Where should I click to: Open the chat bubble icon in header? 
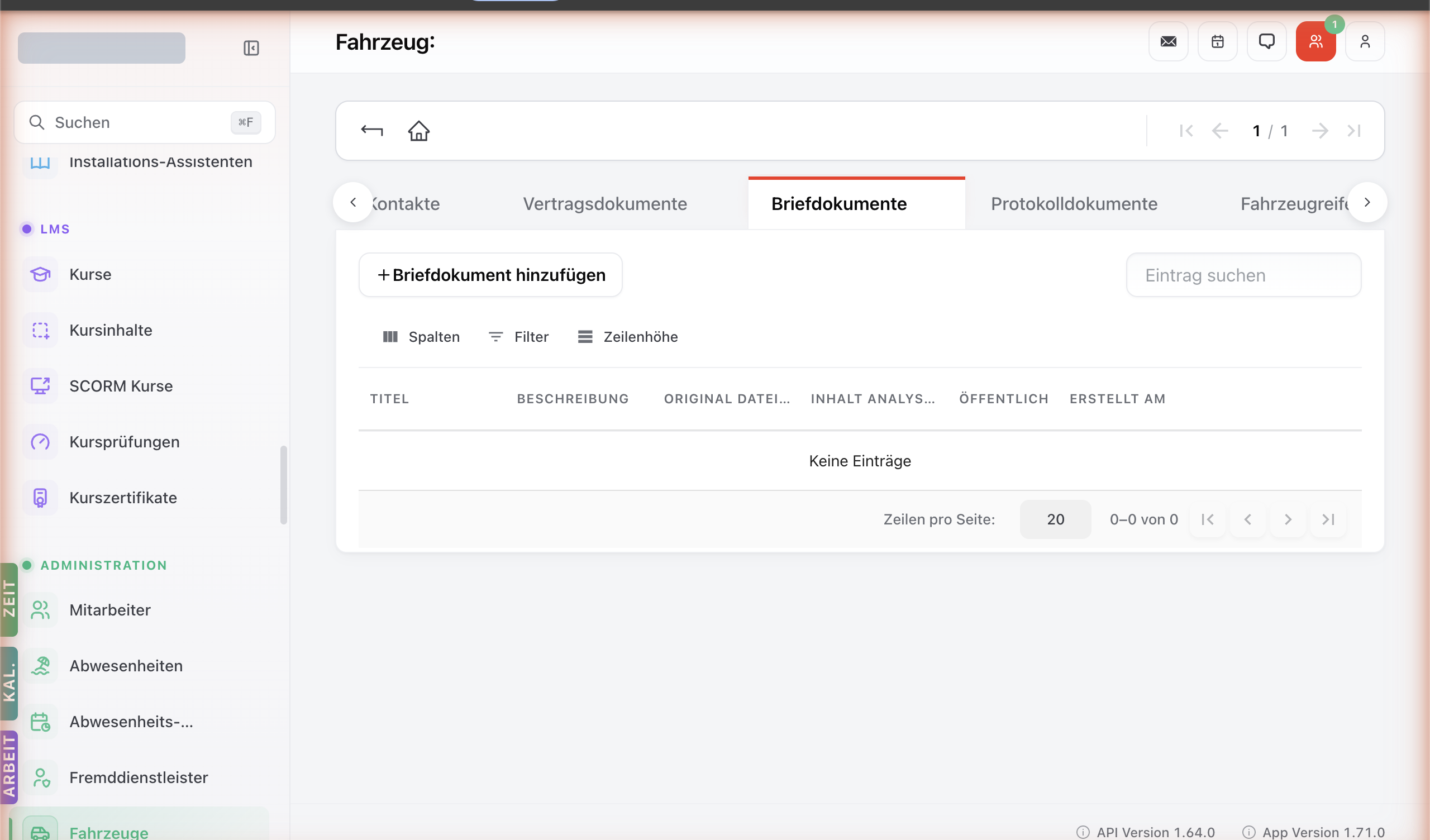point(1266,41)
